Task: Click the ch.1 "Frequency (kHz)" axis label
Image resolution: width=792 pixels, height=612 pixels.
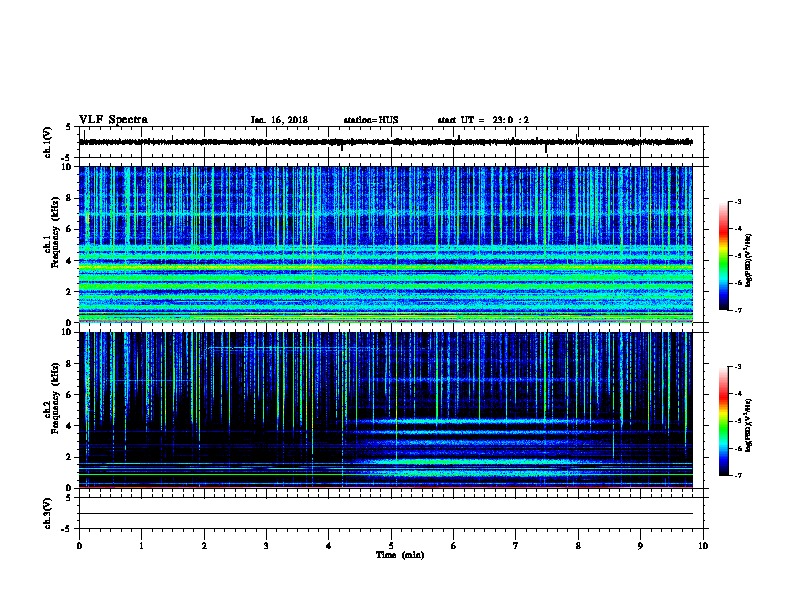Action: pyautogui.click(x=55, y=233)
